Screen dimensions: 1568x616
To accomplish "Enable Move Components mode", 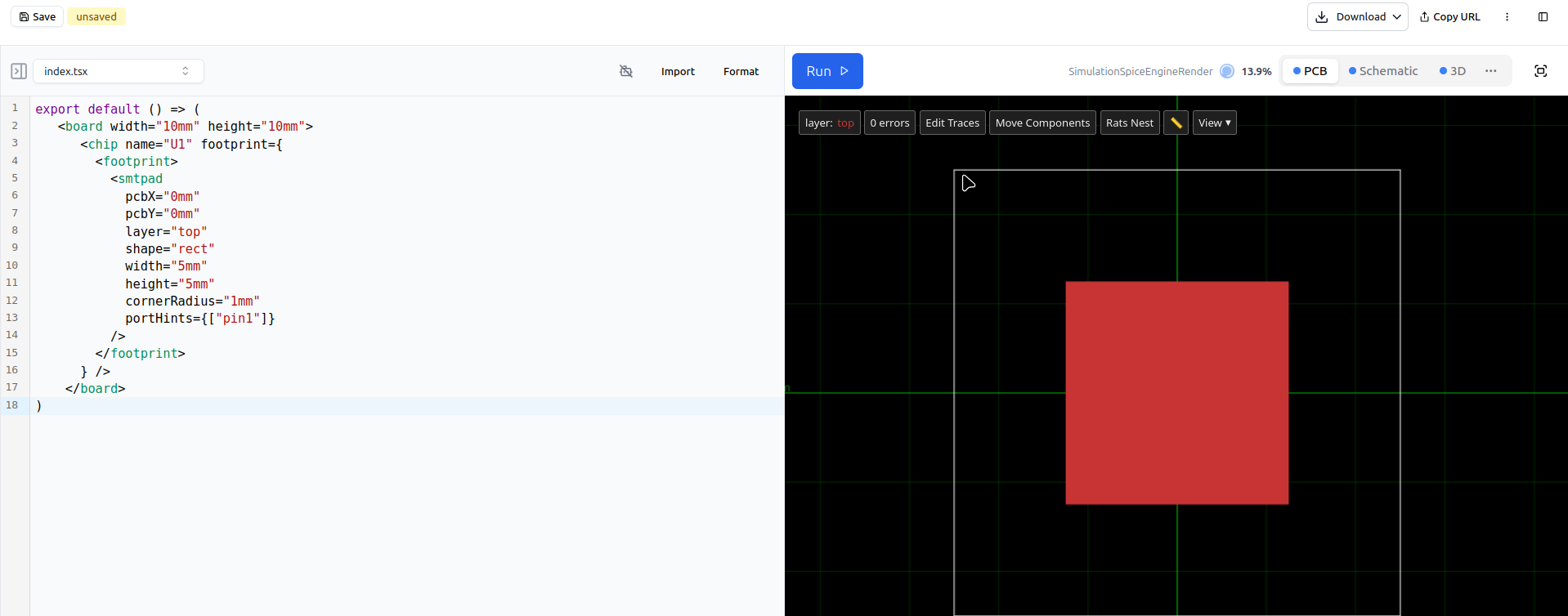I will pyautogui.click(x=1042, y=123).
